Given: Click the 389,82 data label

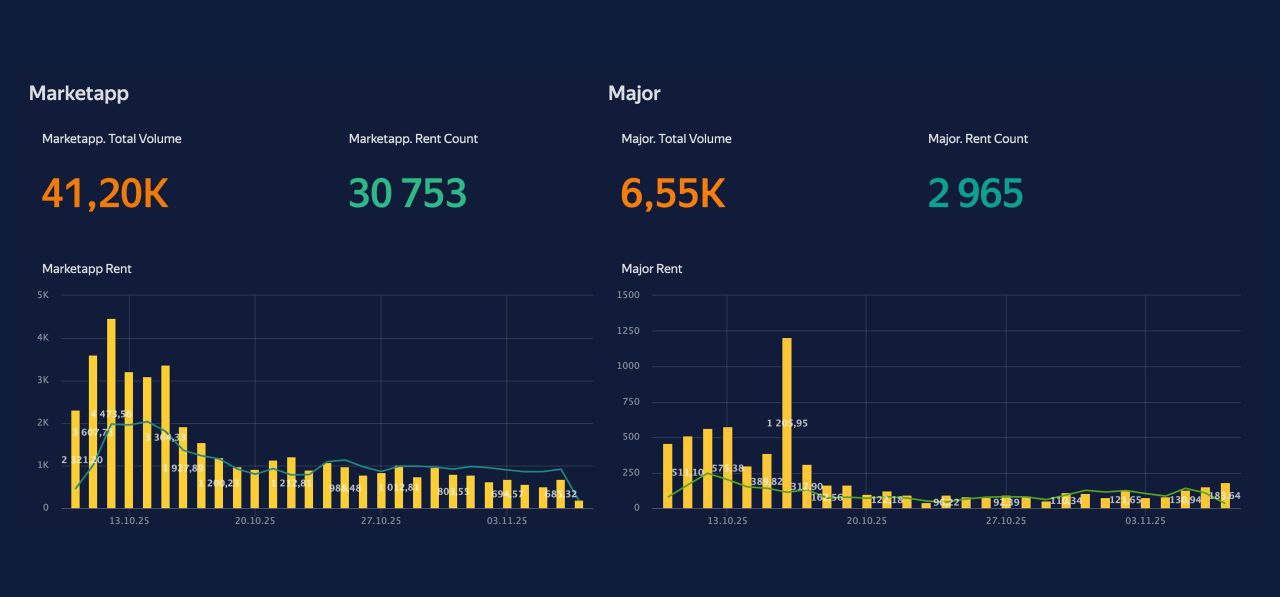Looking at the screenshot, I should point(767,481).
